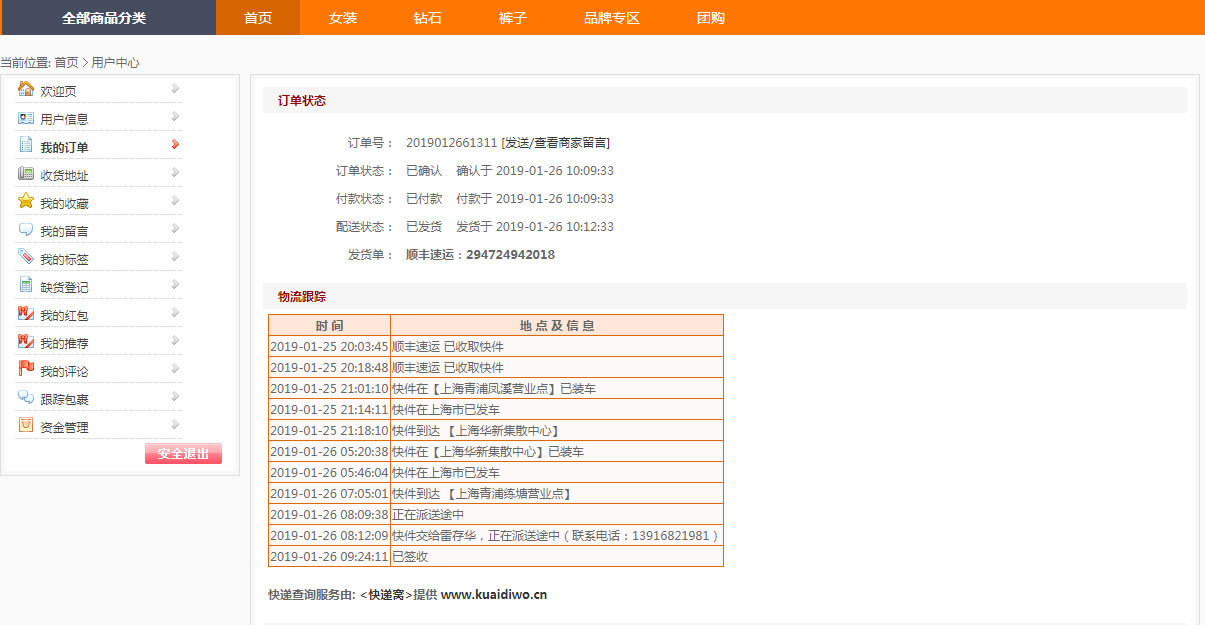
Task: Click the wallet icon beside 资金管理
Action: click(26, 425)
